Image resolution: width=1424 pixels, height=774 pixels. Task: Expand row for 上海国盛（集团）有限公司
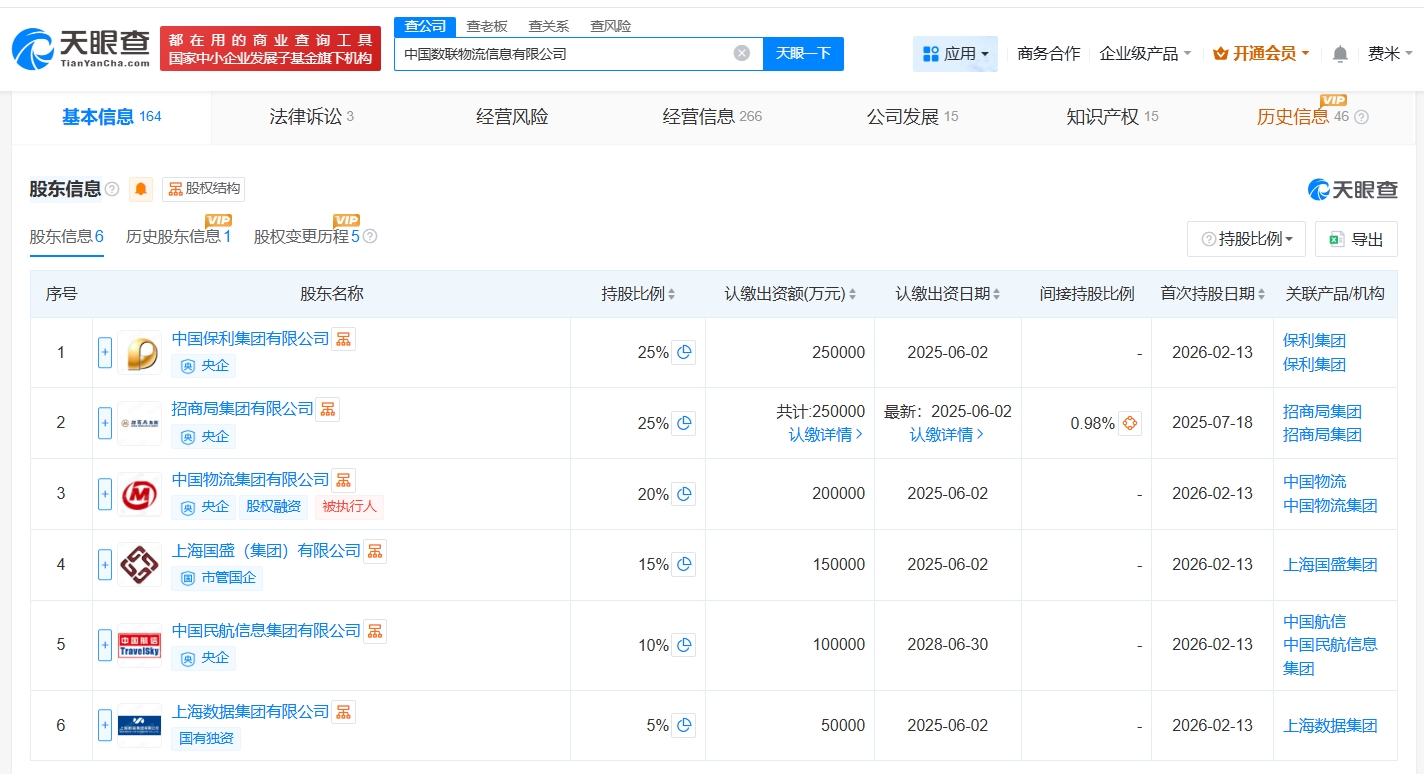coord(105,565)
